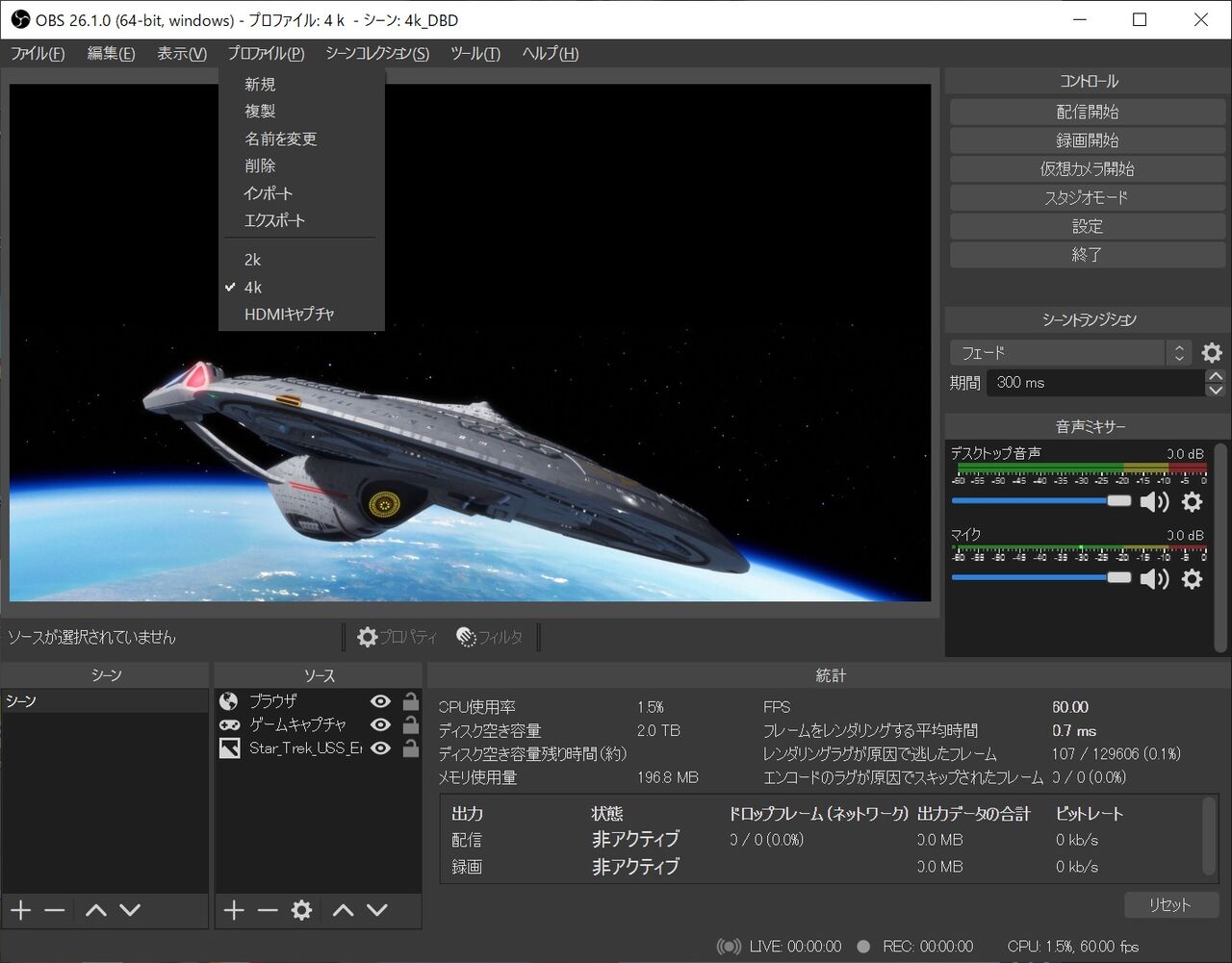The image size is (1232, 963).
Task: Toggle the lock on ブラウザ source
Action: (x=411, y=701)
